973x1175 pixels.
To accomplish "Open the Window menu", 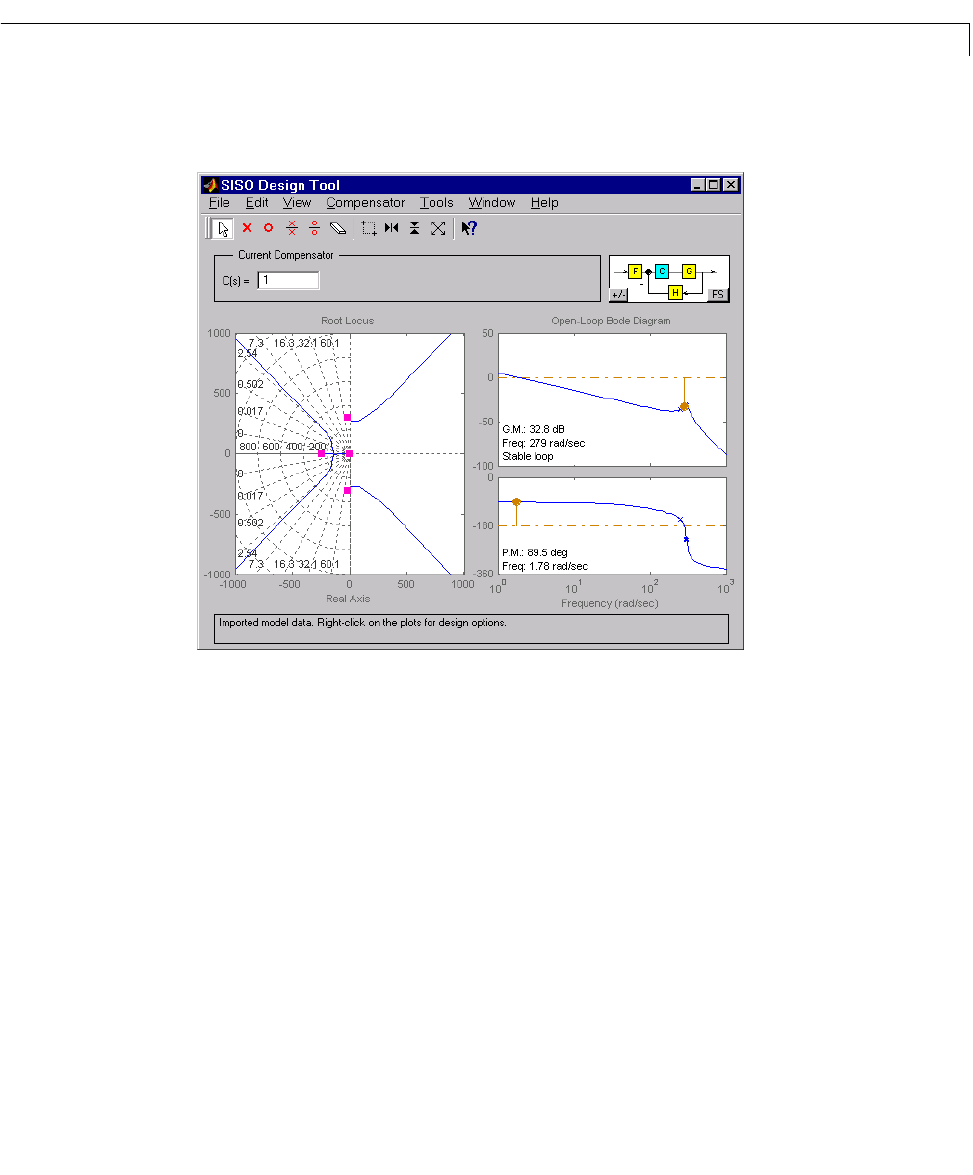I will (492, 203).
